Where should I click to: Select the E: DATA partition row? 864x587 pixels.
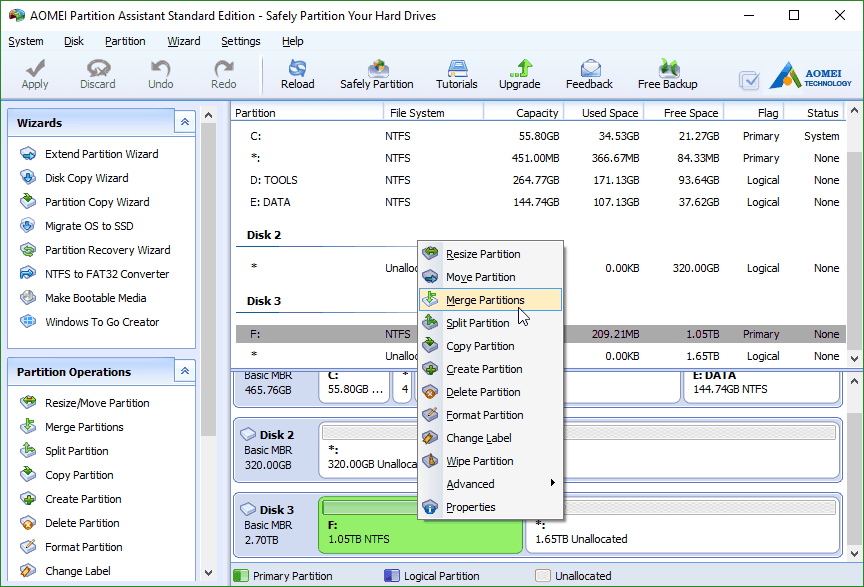pyautogui.click(x=541, y=202)
